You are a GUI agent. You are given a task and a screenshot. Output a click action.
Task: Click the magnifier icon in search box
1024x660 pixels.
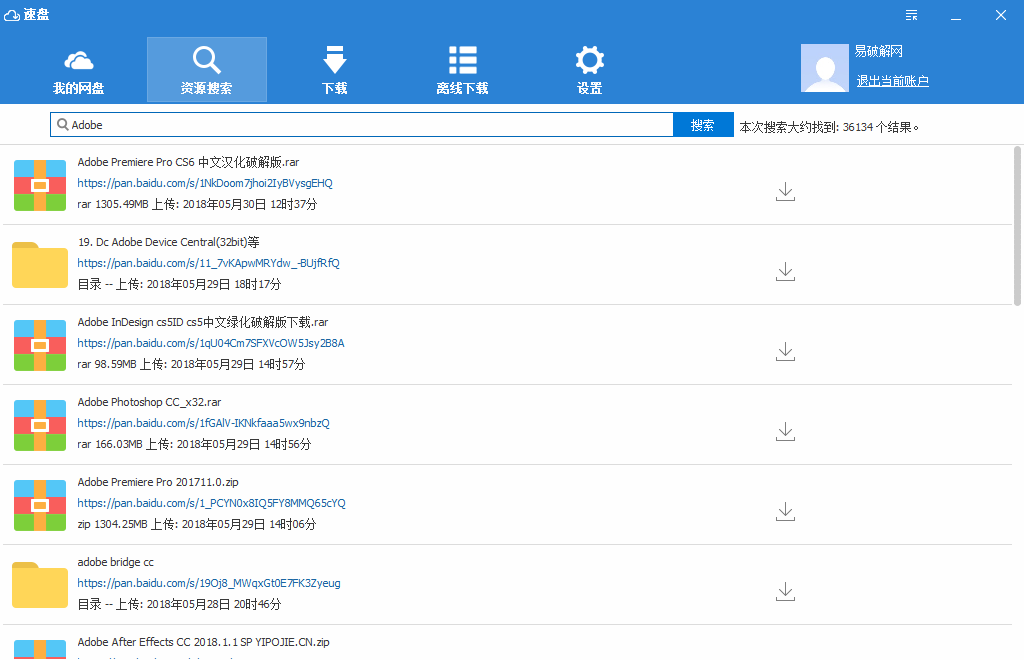(x=63, y=125)
